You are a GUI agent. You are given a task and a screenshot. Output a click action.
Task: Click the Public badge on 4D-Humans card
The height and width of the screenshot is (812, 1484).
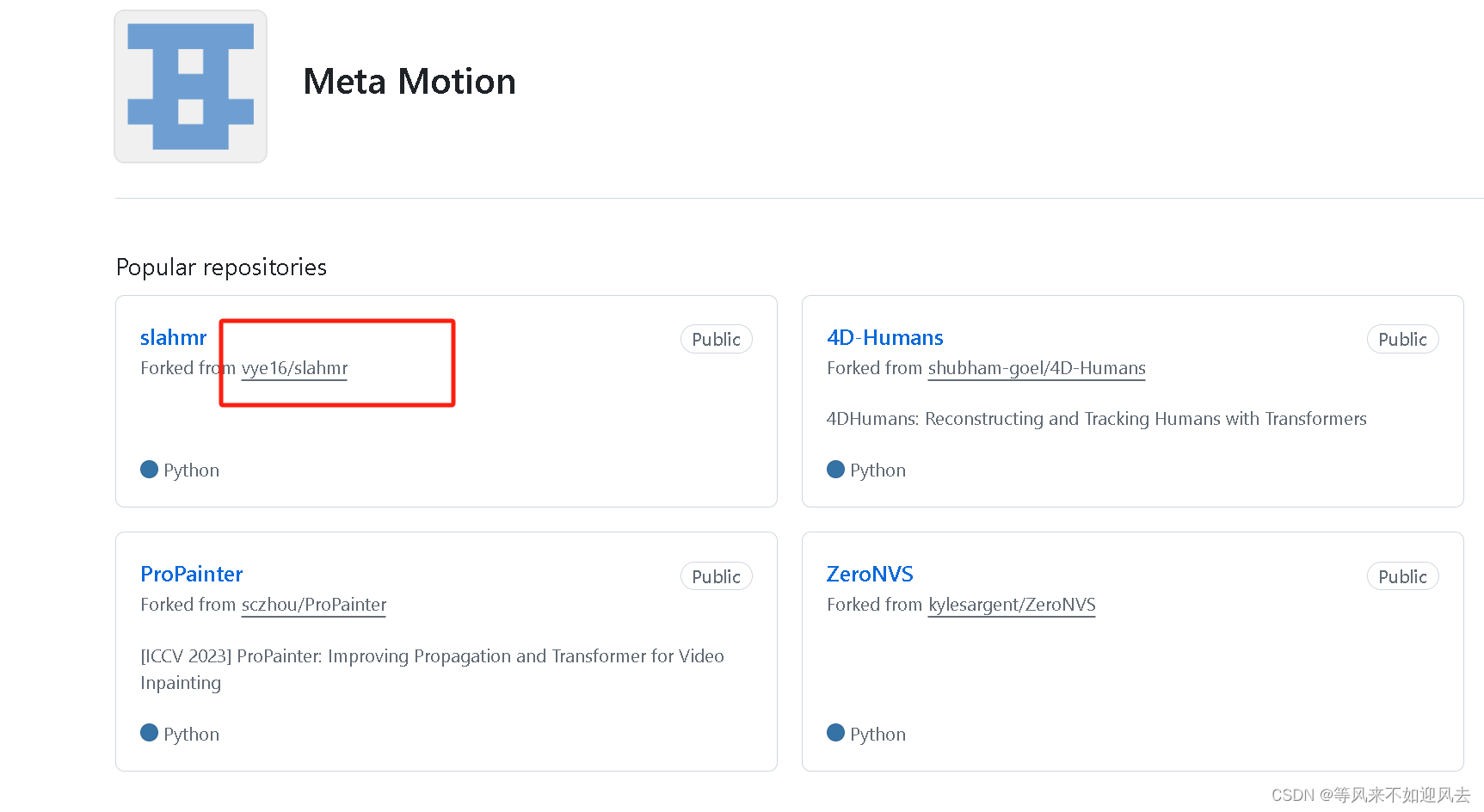tap(1402, 340)
